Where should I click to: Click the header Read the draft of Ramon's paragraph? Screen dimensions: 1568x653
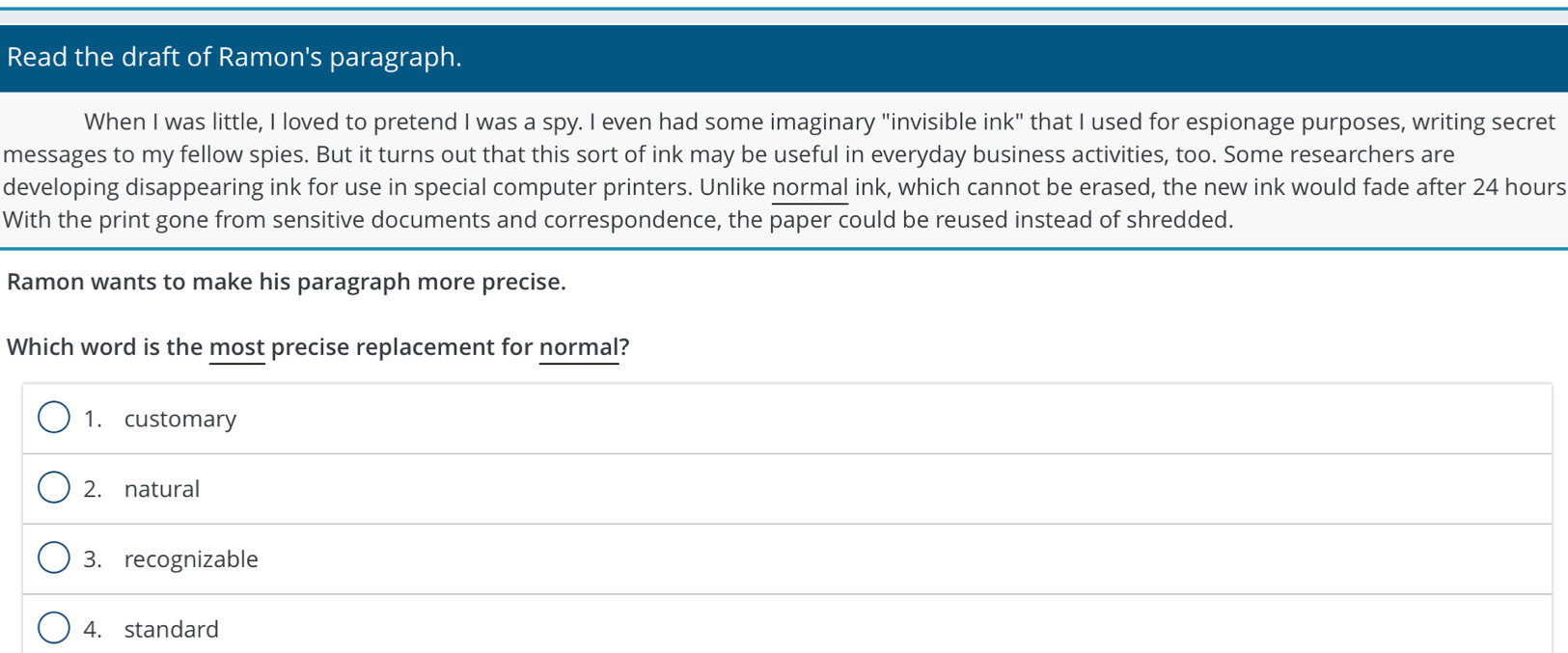click(234, 57)
